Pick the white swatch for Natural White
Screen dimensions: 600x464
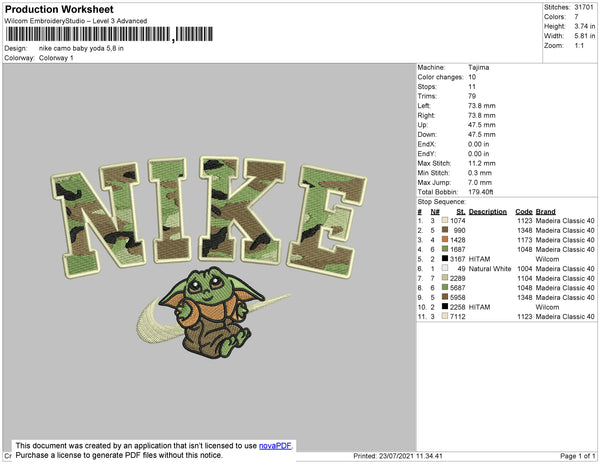(x=445, y=268)
